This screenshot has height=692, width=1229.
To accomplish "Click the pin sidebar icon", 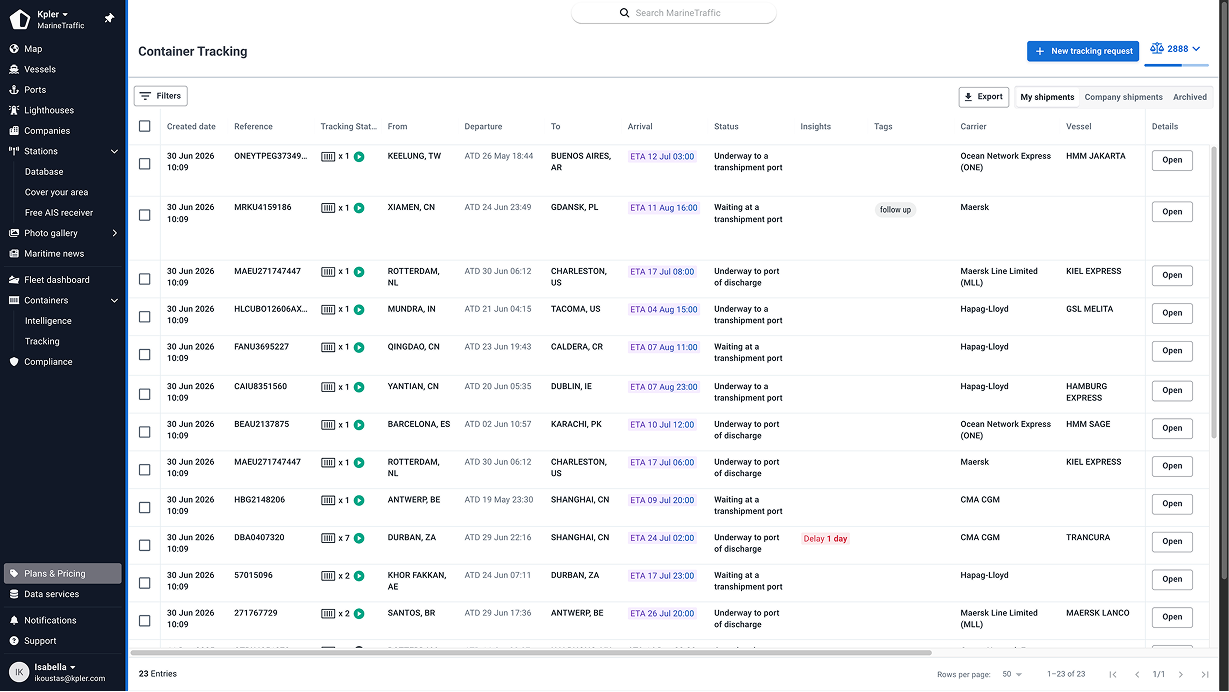I will coord(109,18).
